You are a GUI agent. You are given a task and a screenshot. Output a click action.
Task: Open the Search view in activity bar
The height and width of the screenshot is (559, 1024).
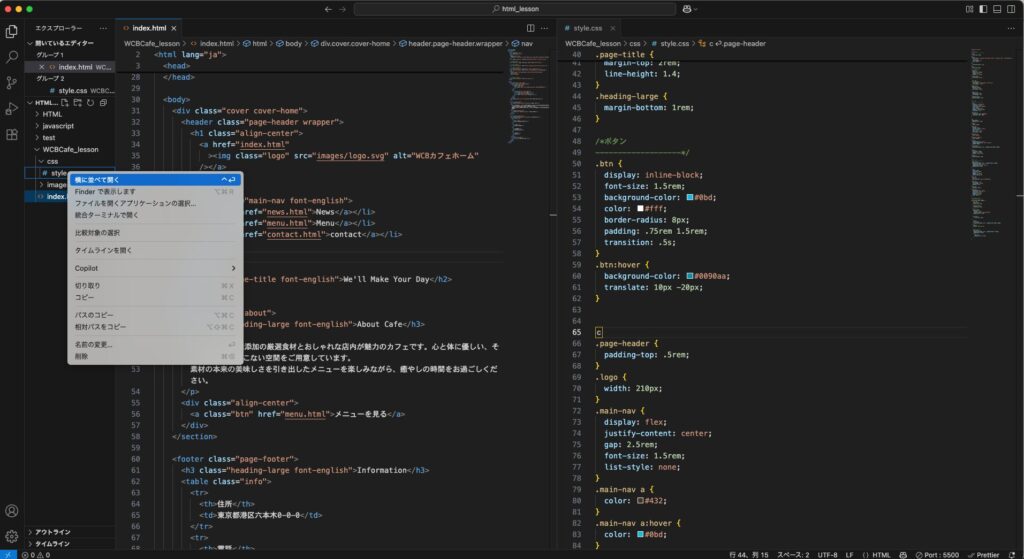pyautogui.click(x=12, y=57)
